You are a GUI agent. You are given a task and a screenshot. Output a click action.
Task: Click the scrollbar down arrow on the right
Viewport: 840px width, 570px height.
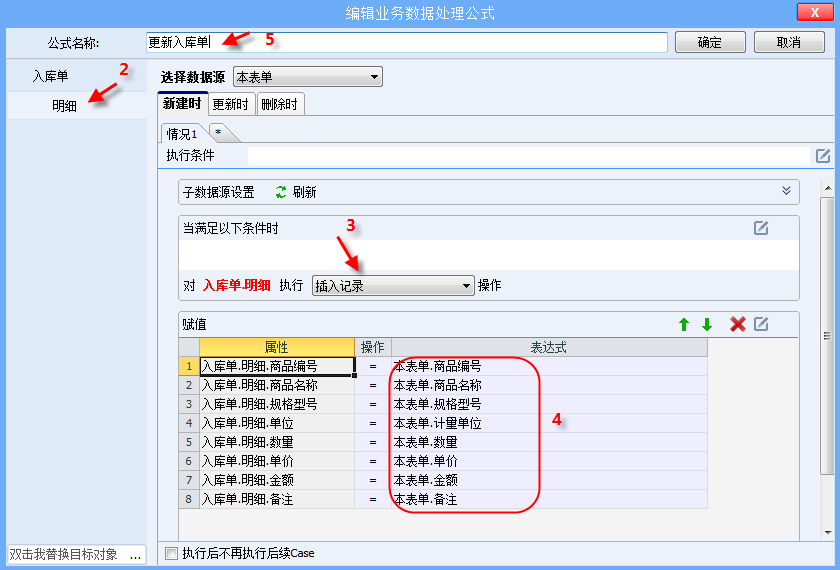[x=828, y=532]
